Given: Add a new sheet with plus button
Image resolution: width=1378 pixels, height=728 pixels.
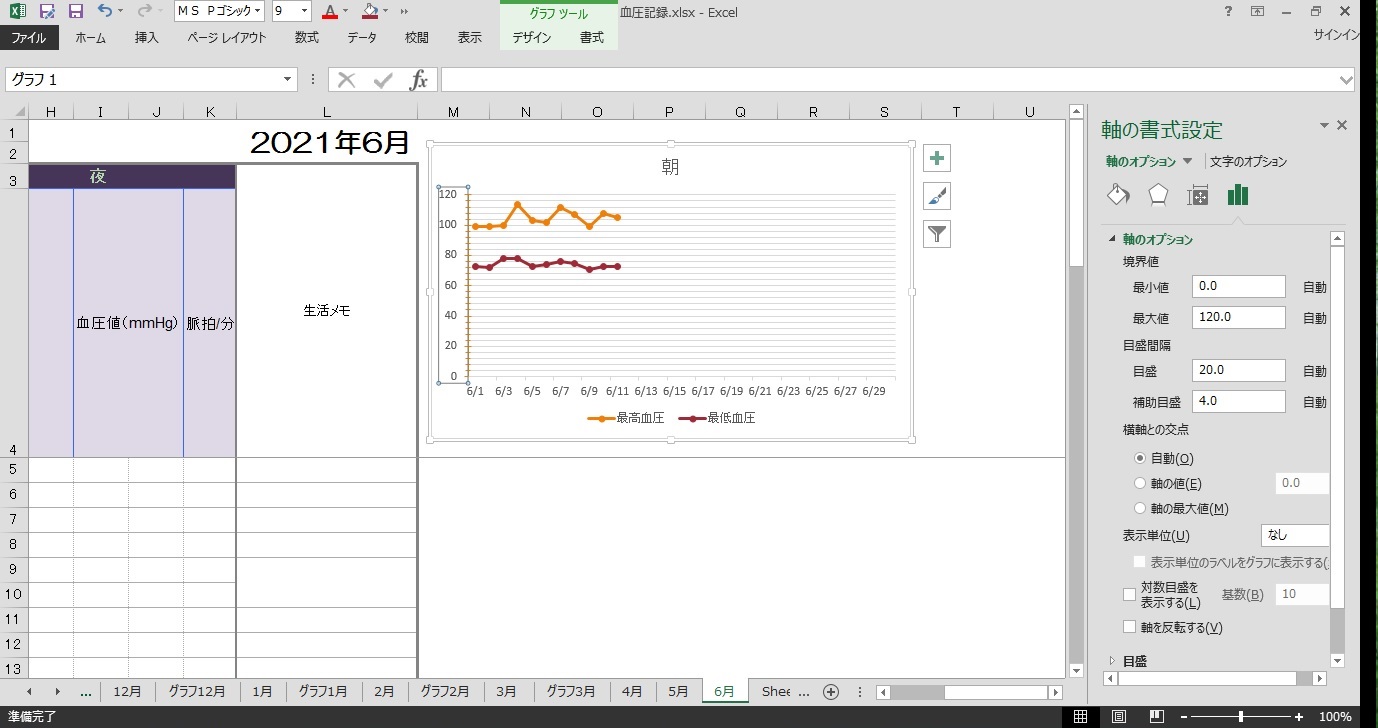Looking at the screenshot, I should click(830, 691).
